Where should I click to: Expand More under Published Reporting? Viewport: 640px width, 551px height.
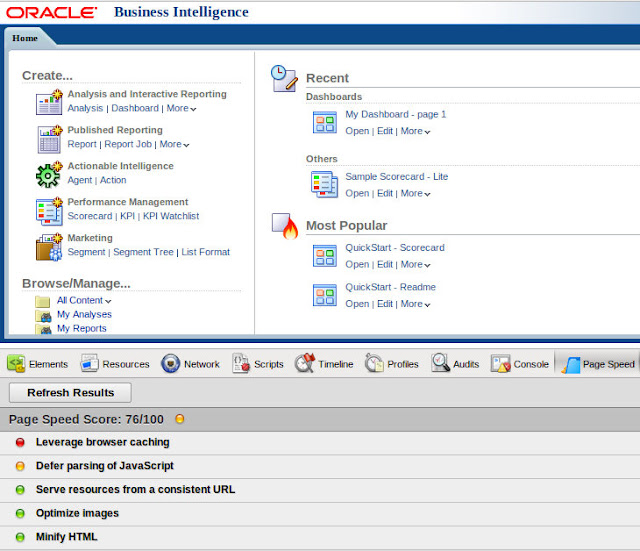point(174,144)
